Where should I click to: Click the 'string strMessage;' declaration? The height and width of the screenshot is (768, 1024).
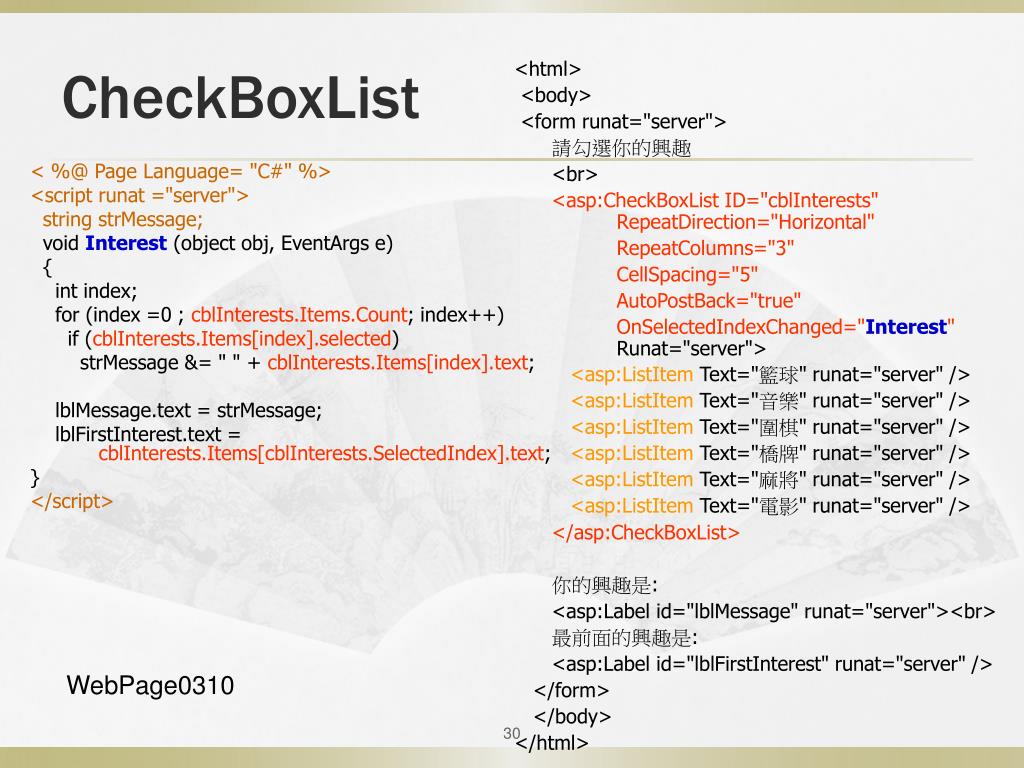[123, 219]
